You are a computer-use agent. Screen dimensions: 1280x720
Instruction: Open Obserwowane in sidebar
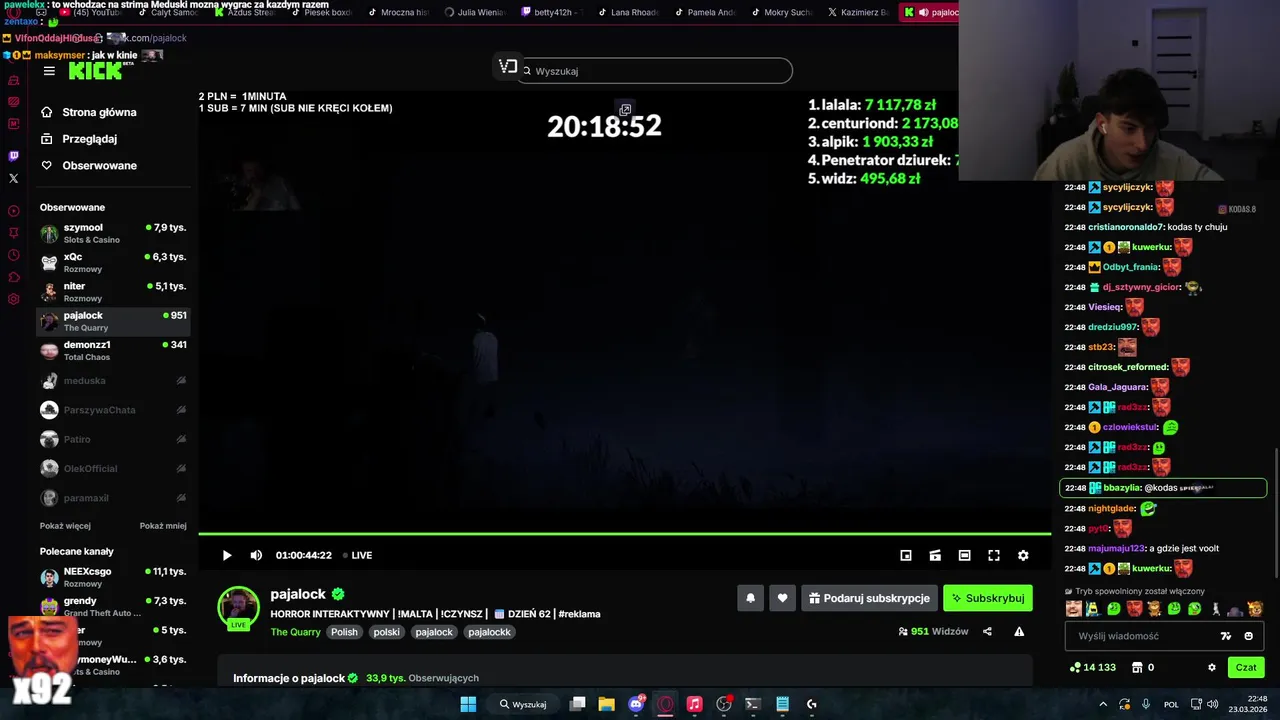[89, 165]
